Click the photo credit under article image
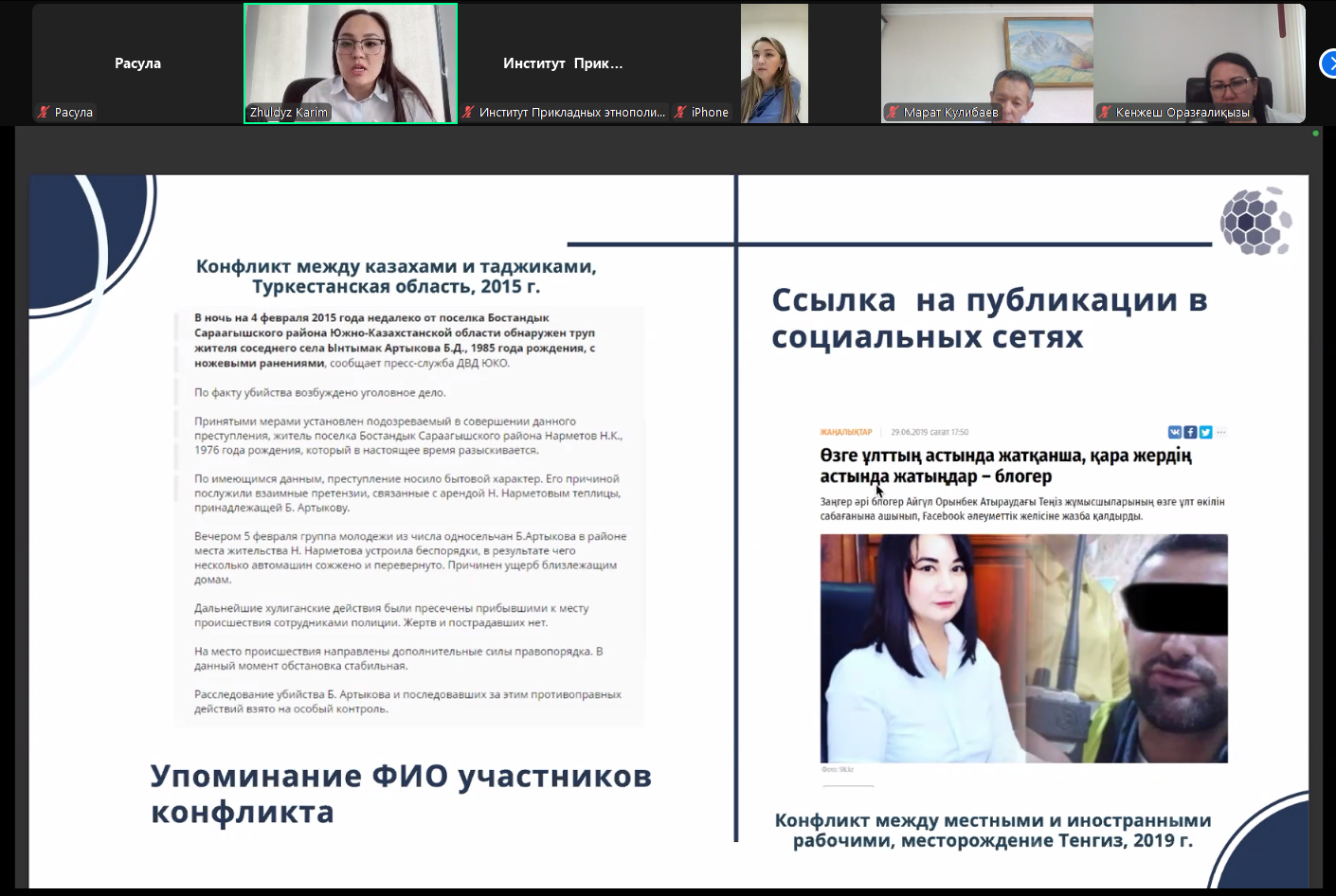The height and width of the screenshot is (896, 1336). coord(838,769)
